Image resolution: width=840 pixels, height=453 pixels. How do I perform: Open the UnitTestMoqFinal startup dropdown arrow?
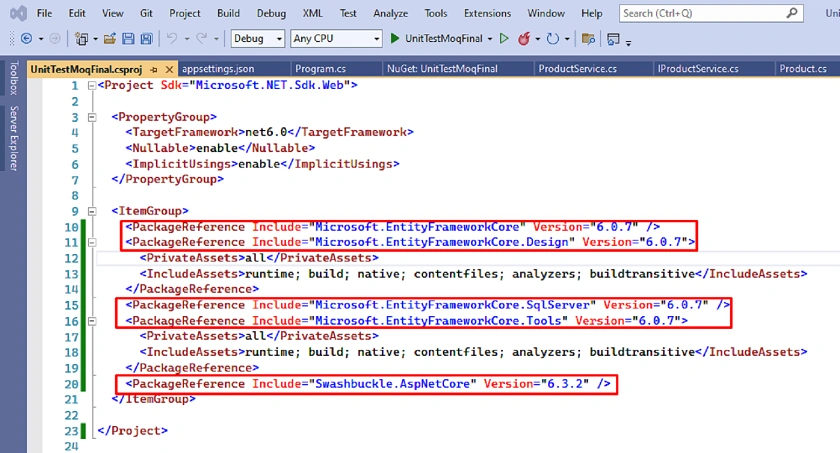[490, 39]
